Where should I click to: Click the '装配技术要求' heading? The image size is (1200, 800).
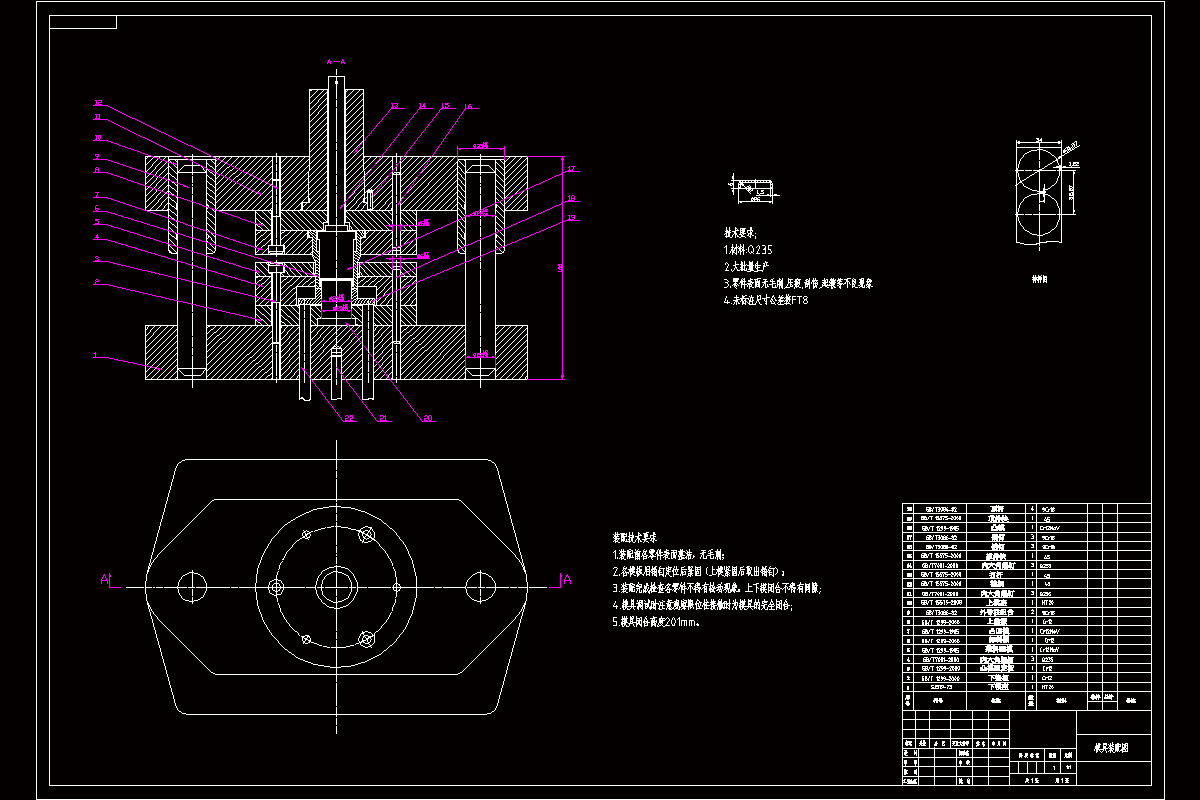pyautogui.click(x=634, y=538)
